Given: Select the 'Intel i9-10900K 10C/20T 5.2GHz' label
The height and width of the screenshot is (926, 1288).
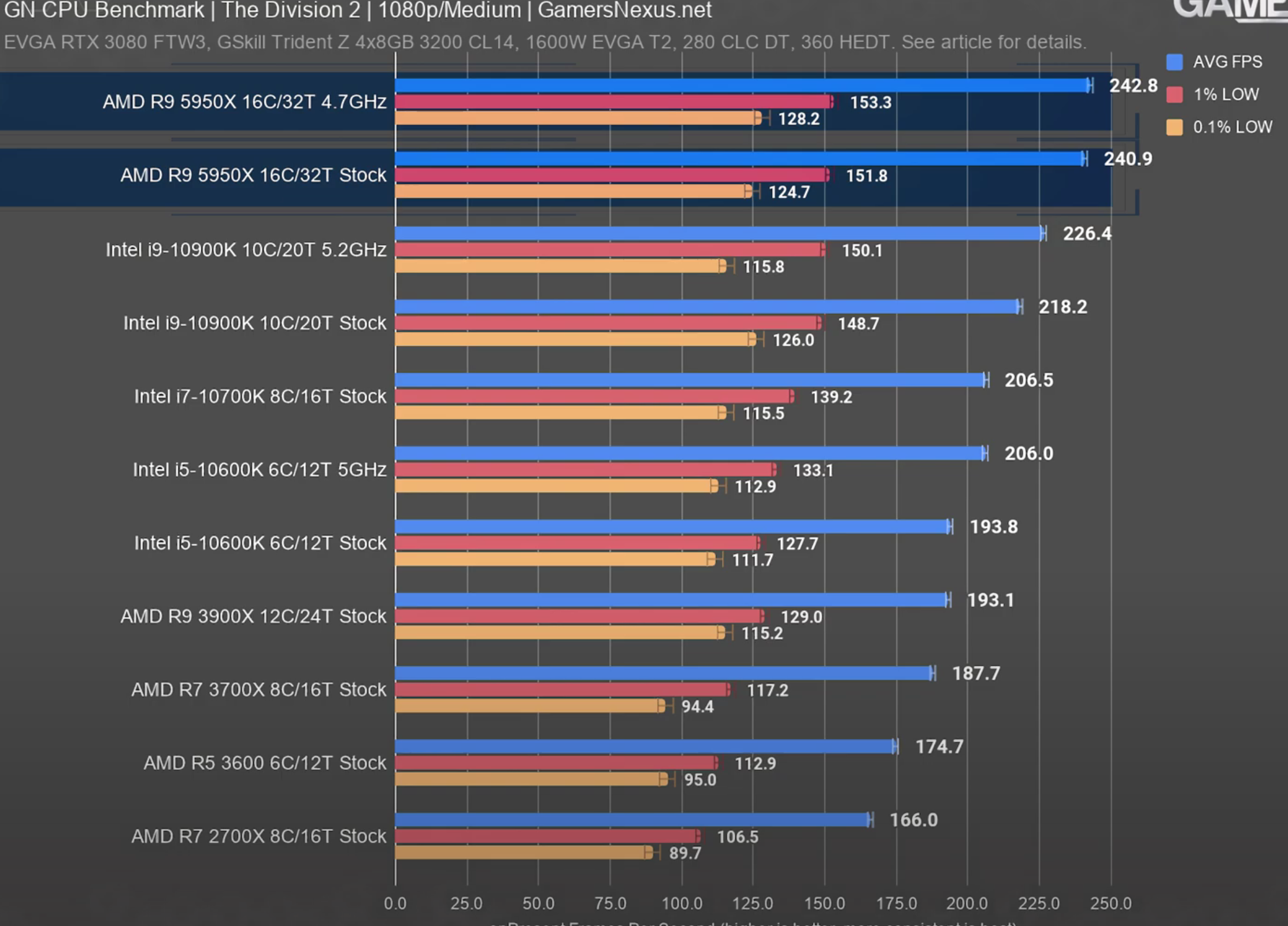Looking at the screenshot, I should click(x=246, y=250).
